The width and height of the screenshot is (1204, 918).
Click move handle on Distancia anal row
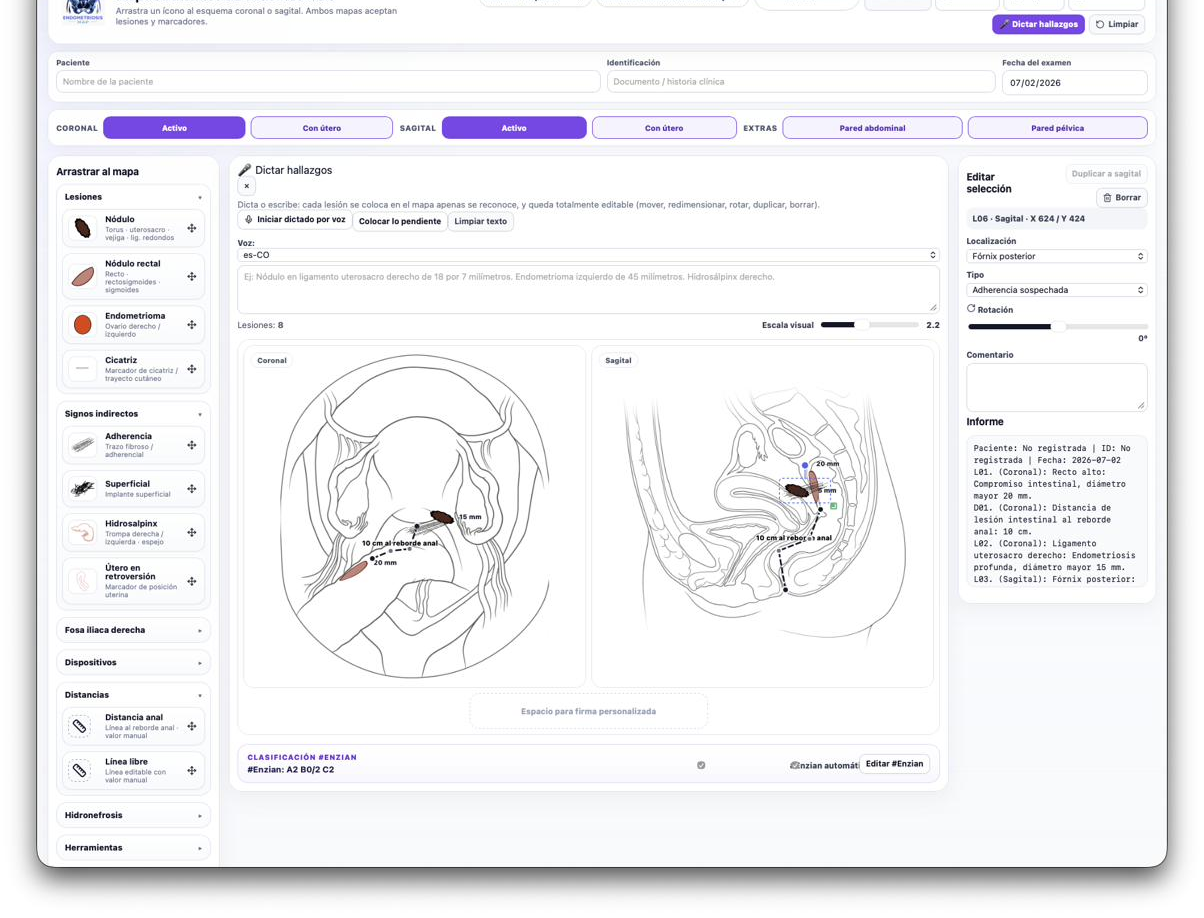pyautogui.click(x=191, y=726)
